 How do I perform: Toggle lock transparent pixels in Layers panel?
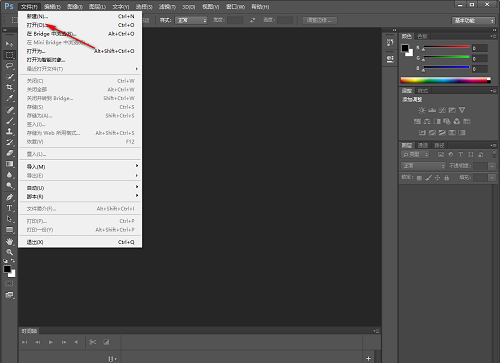tap(419, 178)
